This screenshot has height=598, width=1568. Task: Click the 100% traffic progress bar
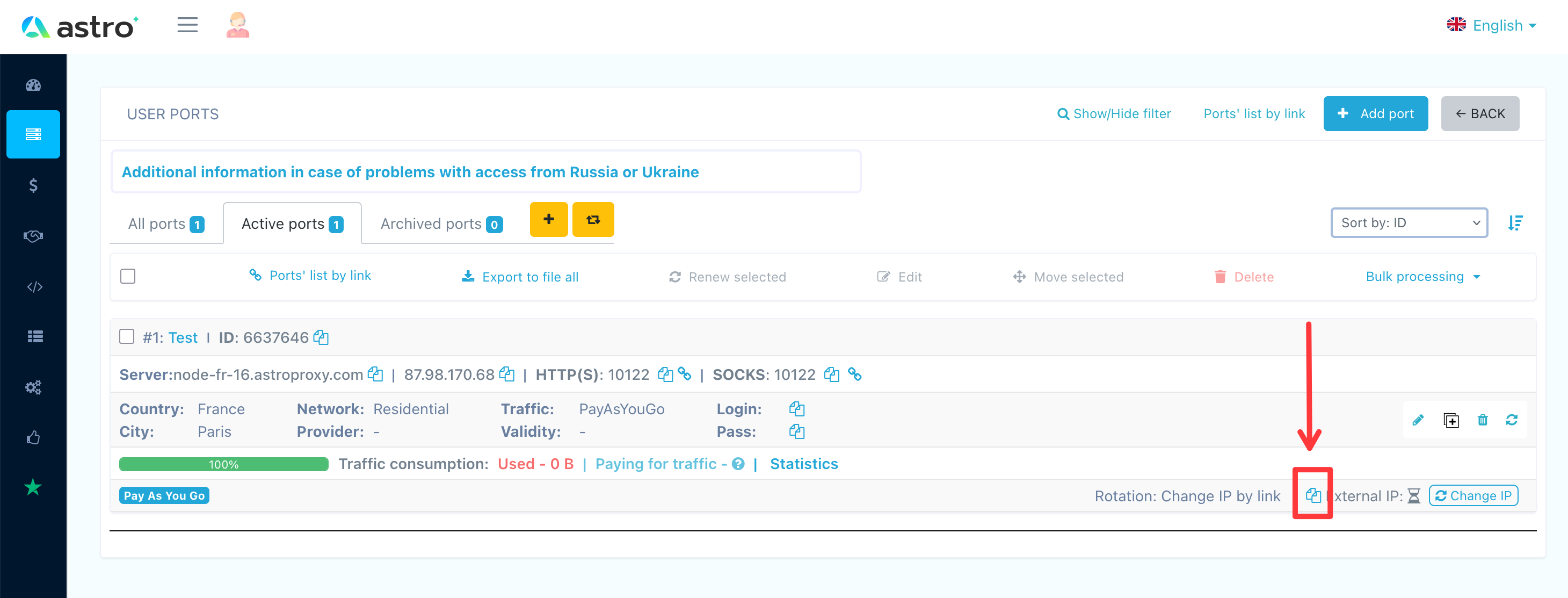click(223, 464)
